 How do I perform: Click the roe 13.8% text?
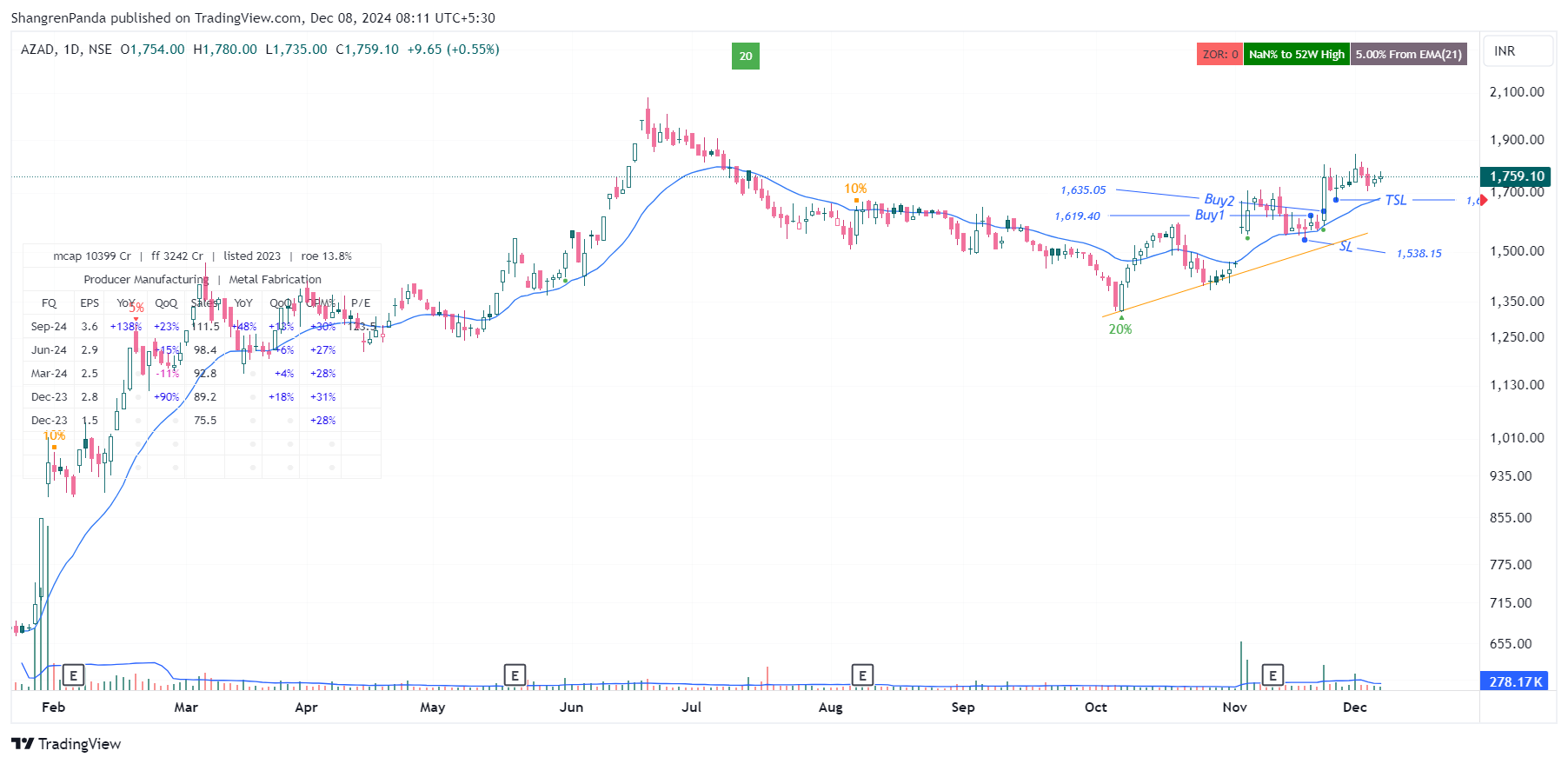[x=327, y=256]
